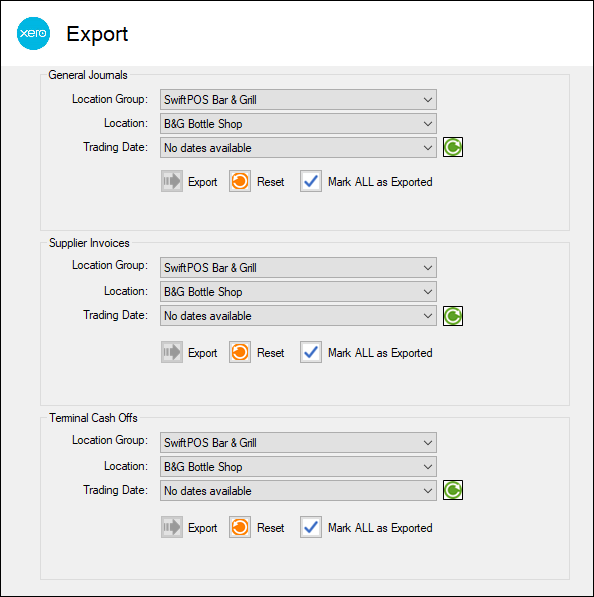Click the General Journals Export arrow icon

click(x=172, y=181)
